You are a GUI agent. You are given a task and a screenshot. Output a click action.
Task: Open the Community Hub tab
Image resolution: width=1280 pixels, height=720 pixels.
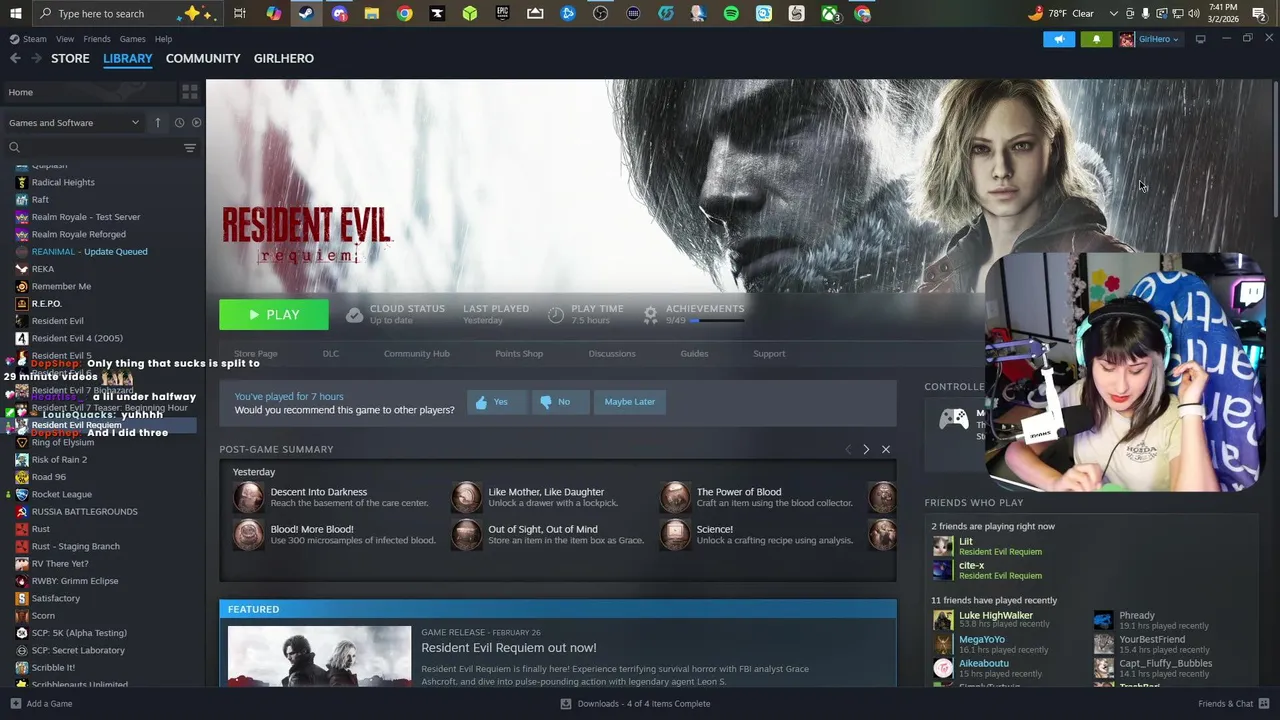point(417,354)
